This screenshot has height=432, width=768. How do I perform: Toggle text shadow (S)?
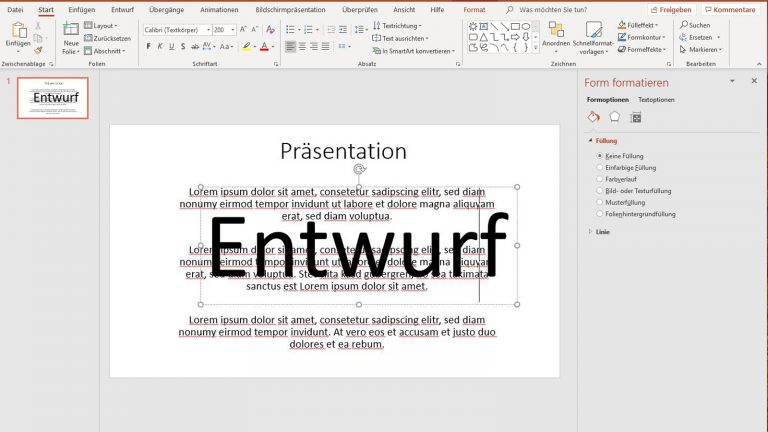pyautogui.click(x=183, y=47)
